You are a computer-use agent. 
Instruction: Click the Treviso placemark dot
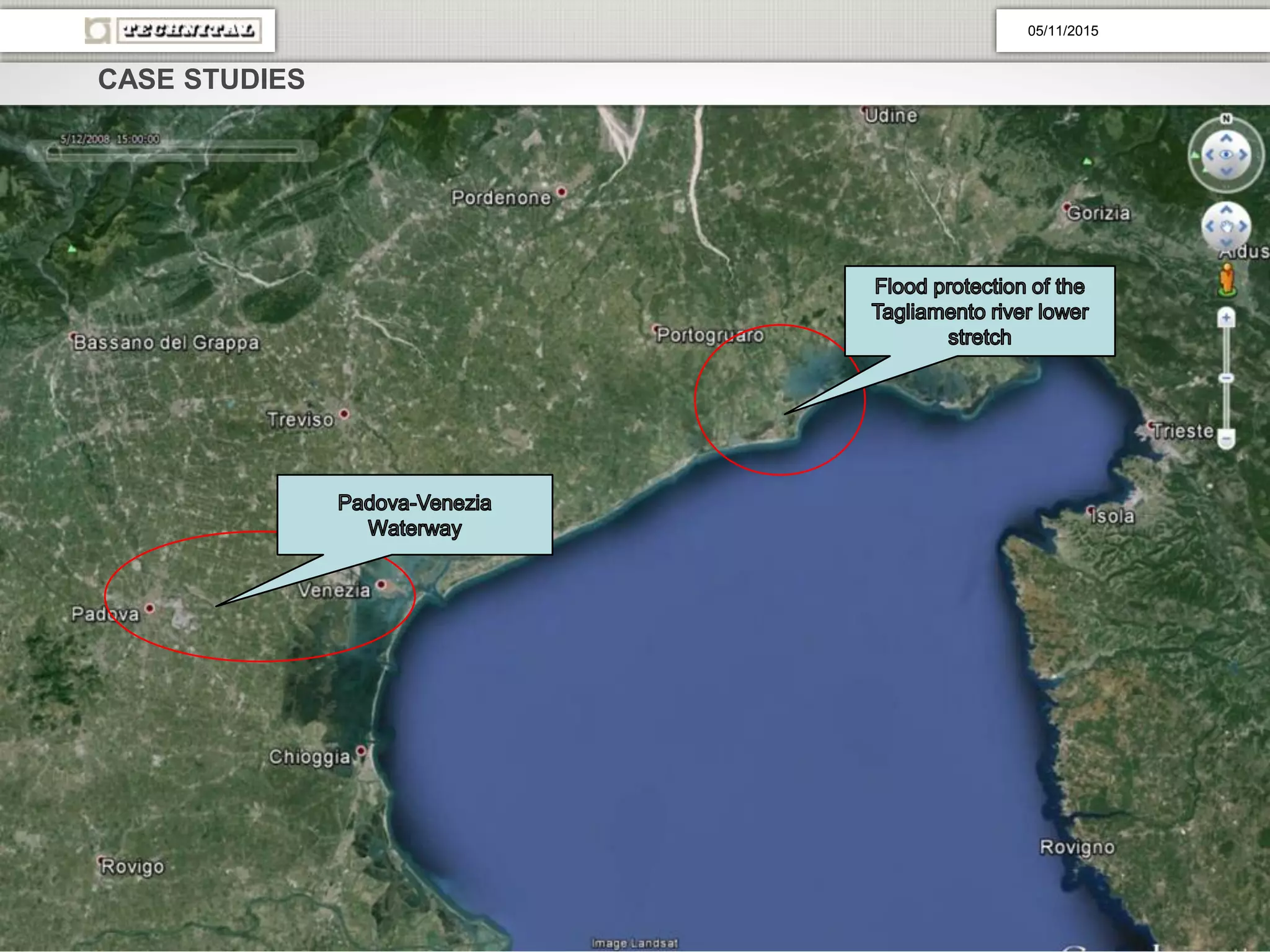[x=345, y=413]
